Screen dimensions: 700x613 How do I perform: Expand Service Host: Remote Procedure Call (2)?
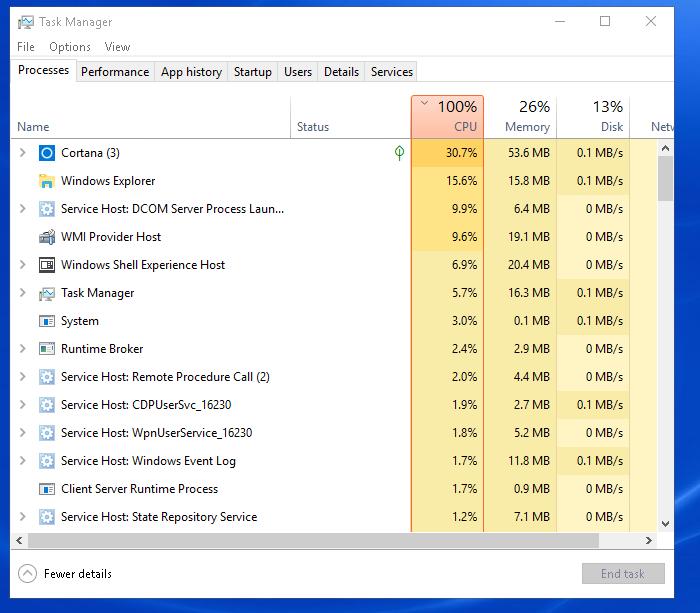(23, 377)
